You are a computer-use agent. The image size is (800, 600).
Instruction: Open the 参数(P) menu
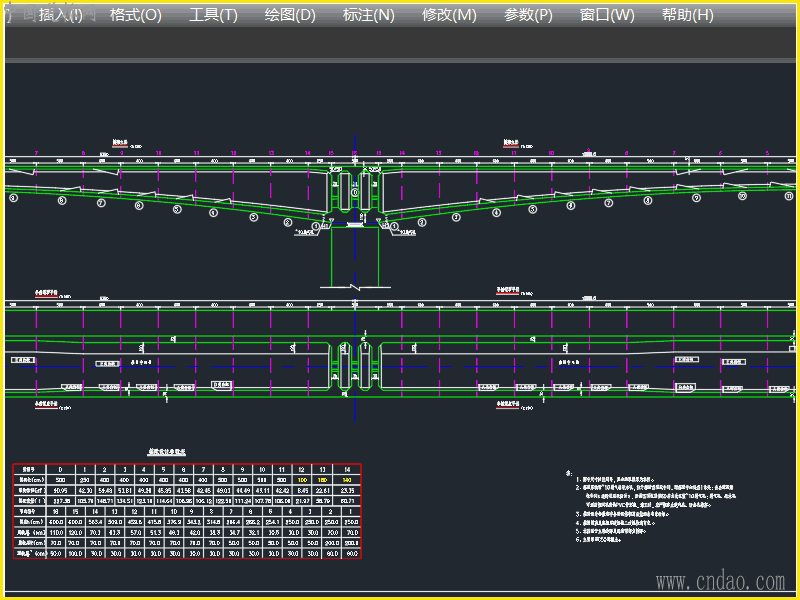[528, 15]
